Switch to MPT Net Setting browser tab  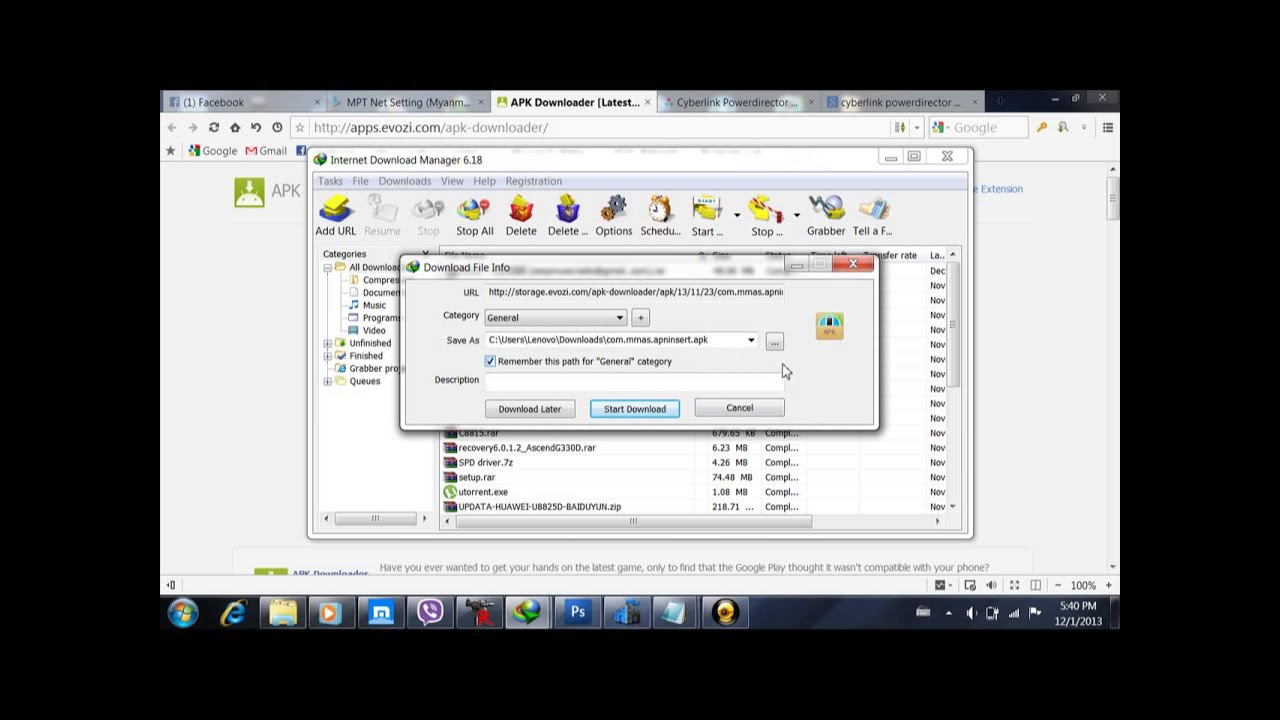pyautogui.click(x=407, y=102)
